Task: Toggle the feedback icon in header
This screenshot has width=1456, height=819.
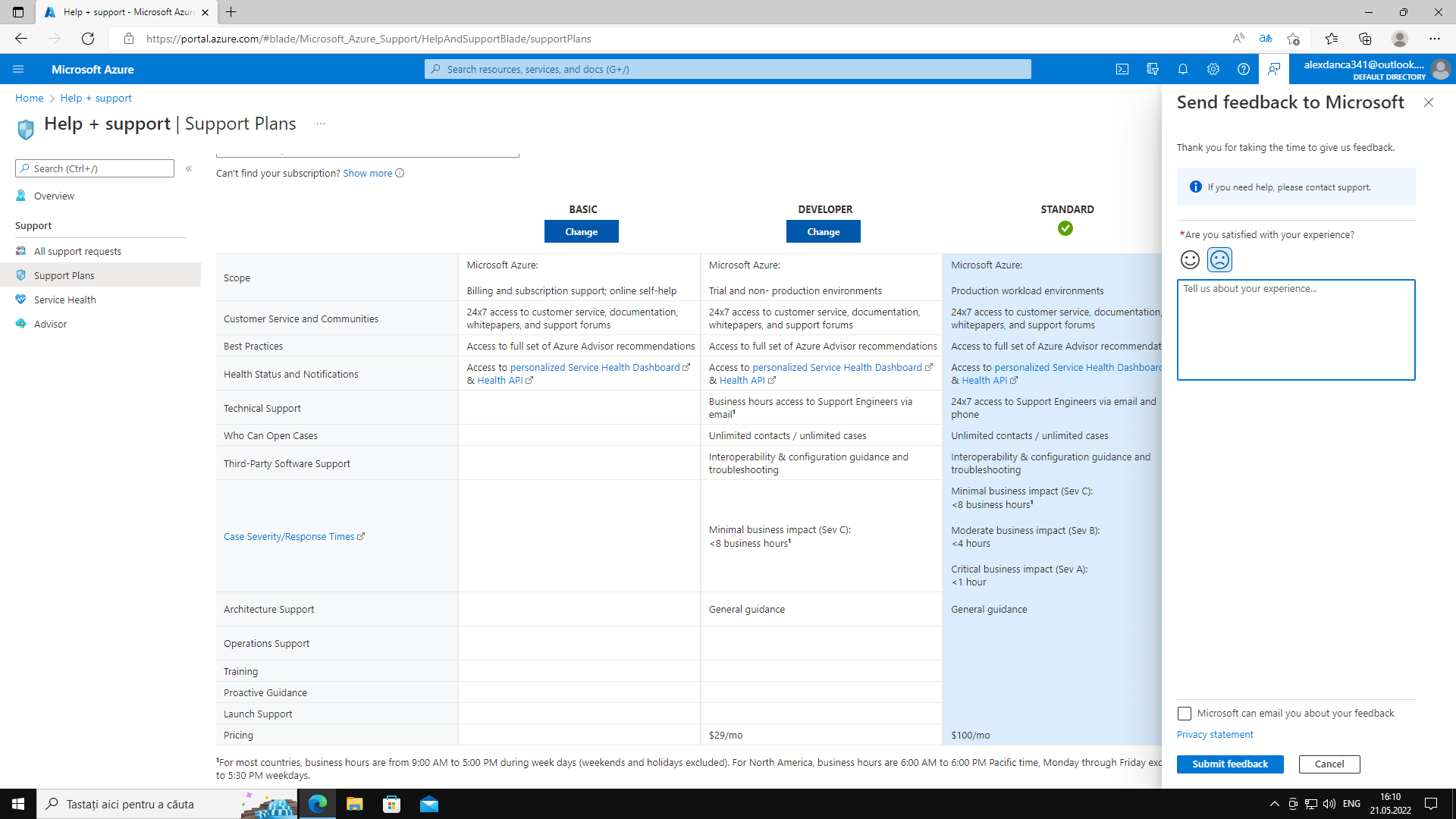Action: click(1274, 69)
